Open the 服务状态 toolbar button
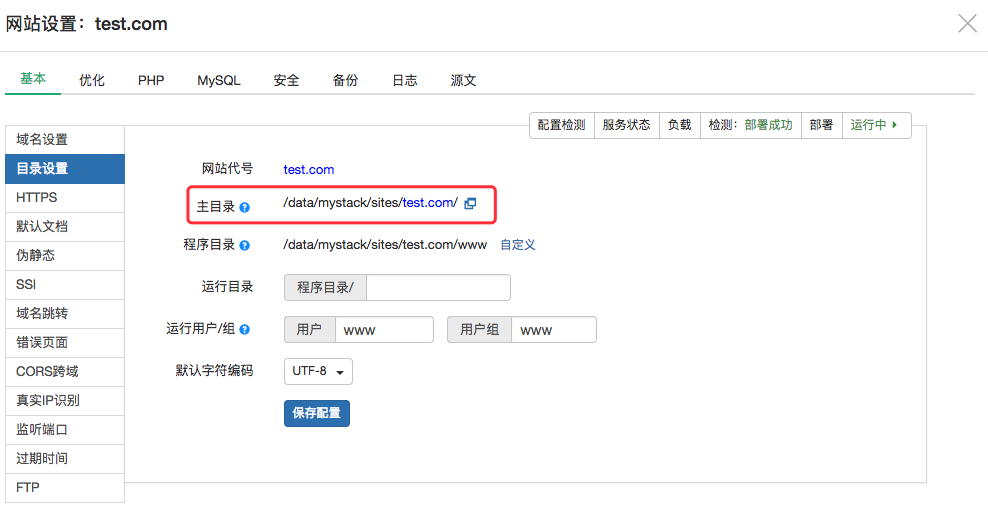 click(626, 125)
